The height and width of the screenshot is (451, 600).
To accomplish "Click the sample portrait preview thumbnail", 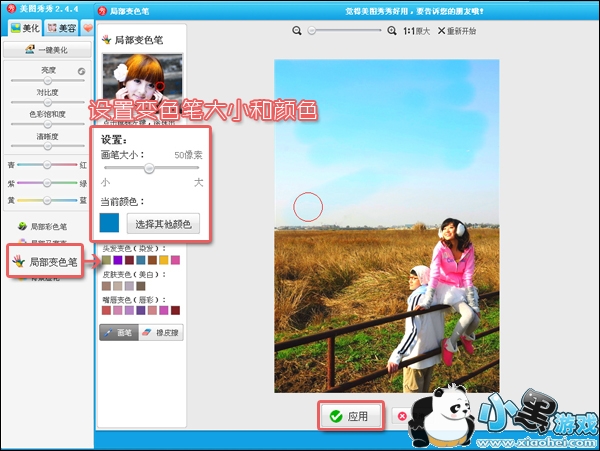I will 142,77.
